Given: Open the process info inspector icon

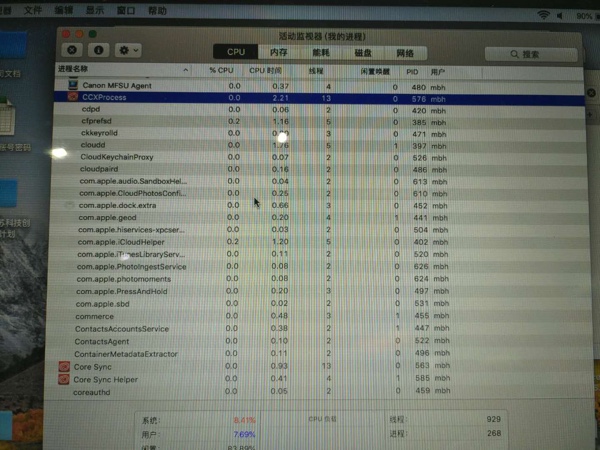Looking at the screenshot, I should pyautogui.click(x=98, y=50).
